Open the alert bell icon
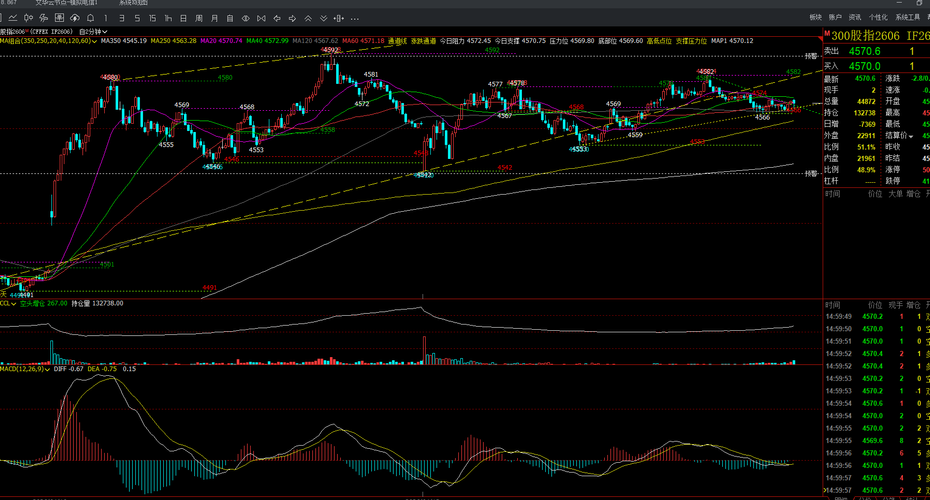The height and width of the screenshot is (500, 930). tap(90, 18)
